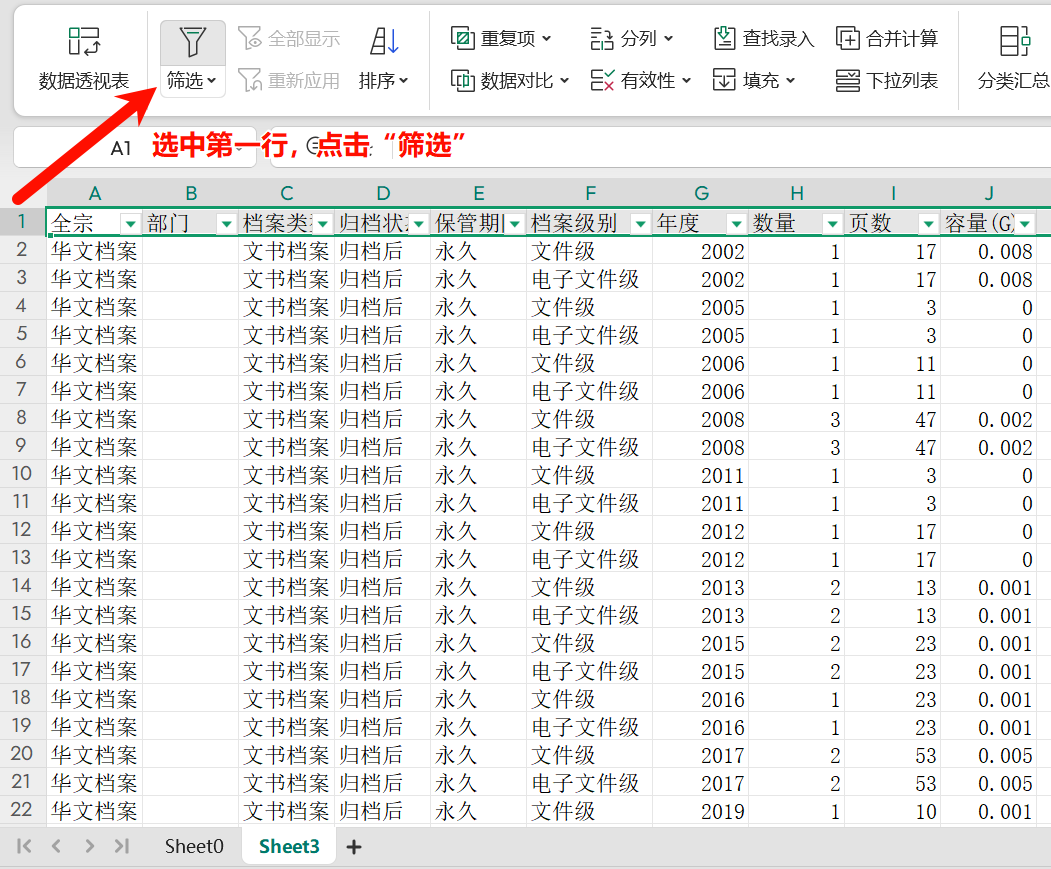
Task: Expand the 填充 fill options
Action: tap(754, 80)
